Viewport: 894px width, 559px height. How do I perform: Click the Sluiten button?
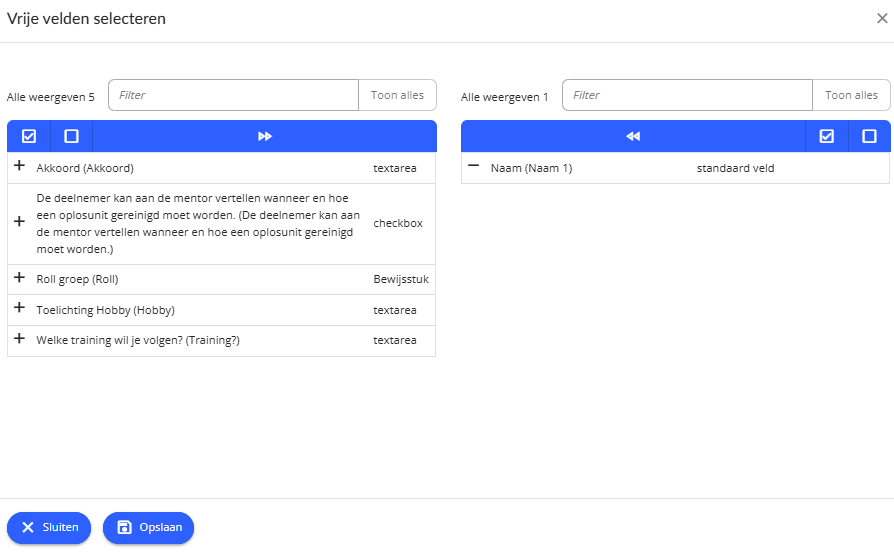coord(49,528)
